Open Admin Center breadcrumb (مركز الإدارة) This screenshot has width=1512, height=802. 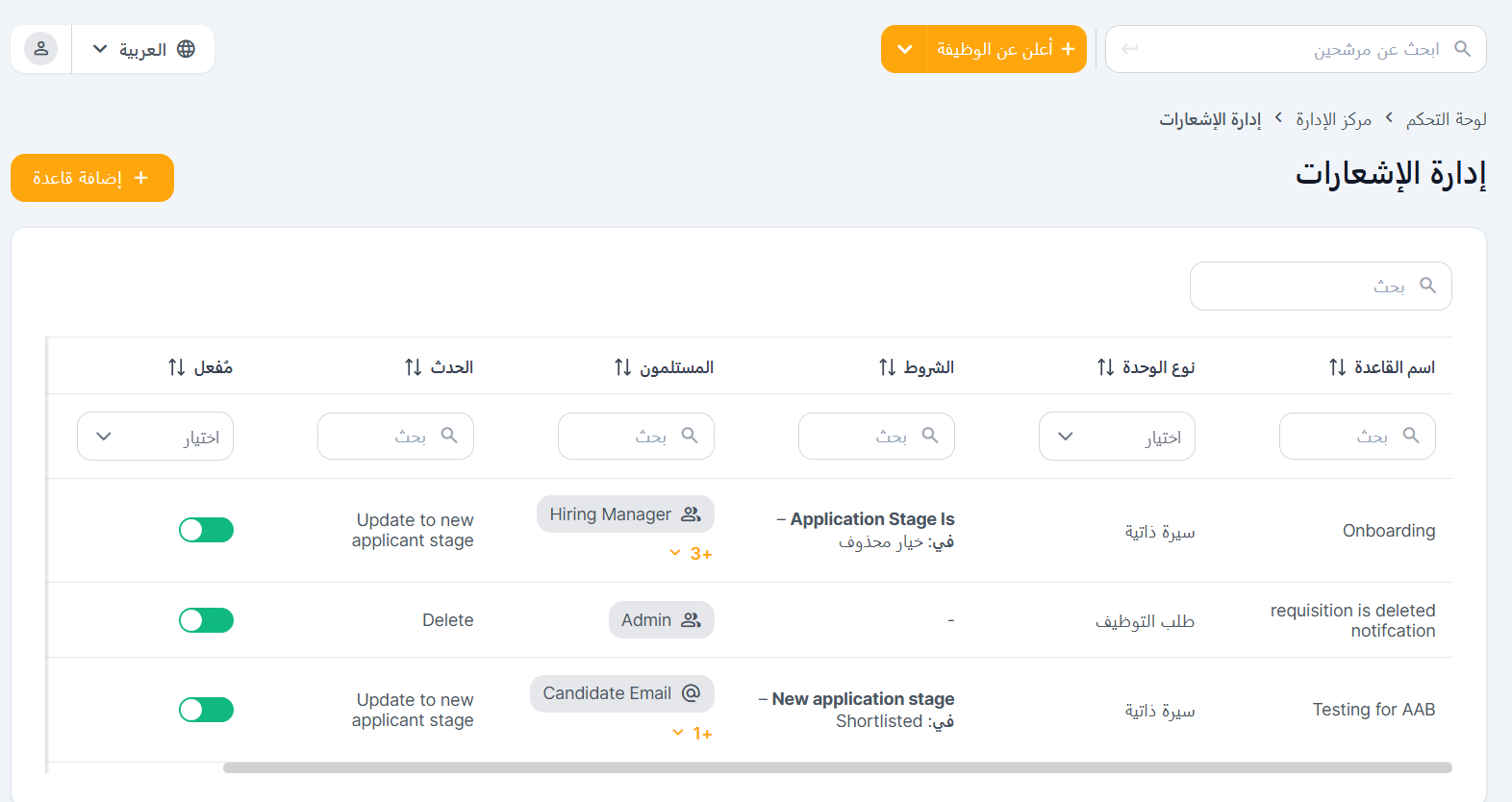click(1333, 119)
